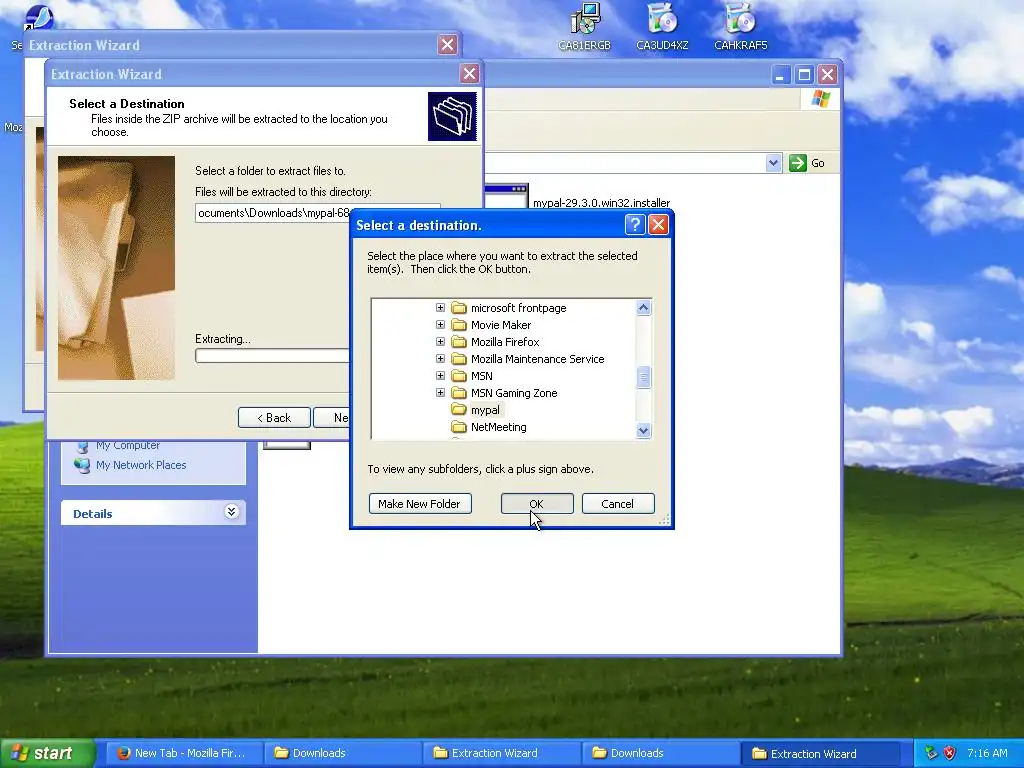The image size is (1024, 768).
Task: Expand the Movie Maker tree node
Action: click(x=440, y=325)
